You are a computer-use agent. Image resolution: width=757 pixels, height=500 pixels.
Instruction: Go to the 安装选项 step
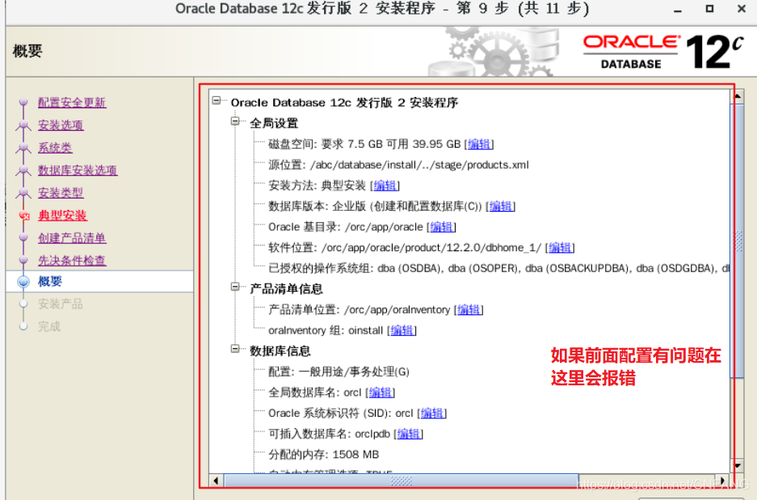(61, 125)
